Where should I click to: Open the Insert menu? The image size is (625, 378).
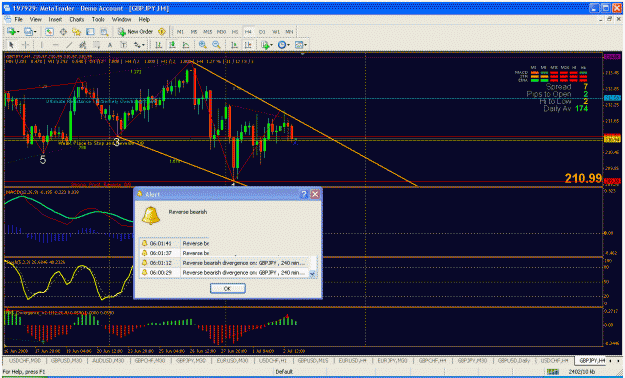pyautogui.click(x=55, y=19)
